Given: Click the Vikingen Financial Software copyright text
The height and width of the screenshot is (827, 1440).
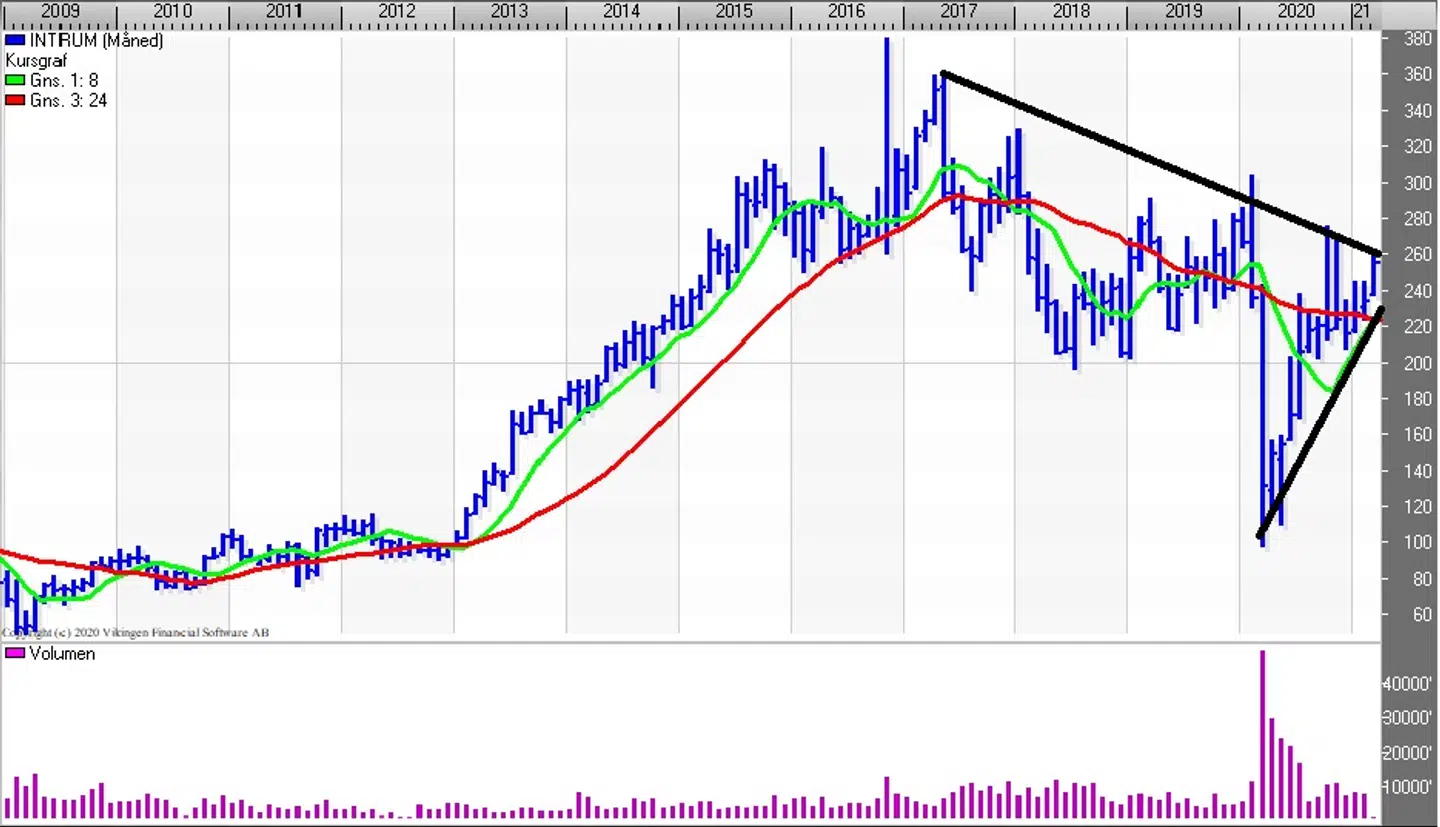Looking at the screenshot, I should [136, 632].
